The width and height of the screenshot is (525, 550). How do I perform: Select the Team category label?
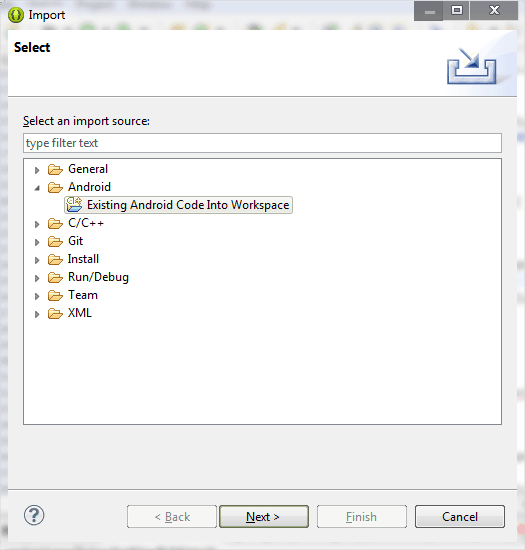[83, 295]
